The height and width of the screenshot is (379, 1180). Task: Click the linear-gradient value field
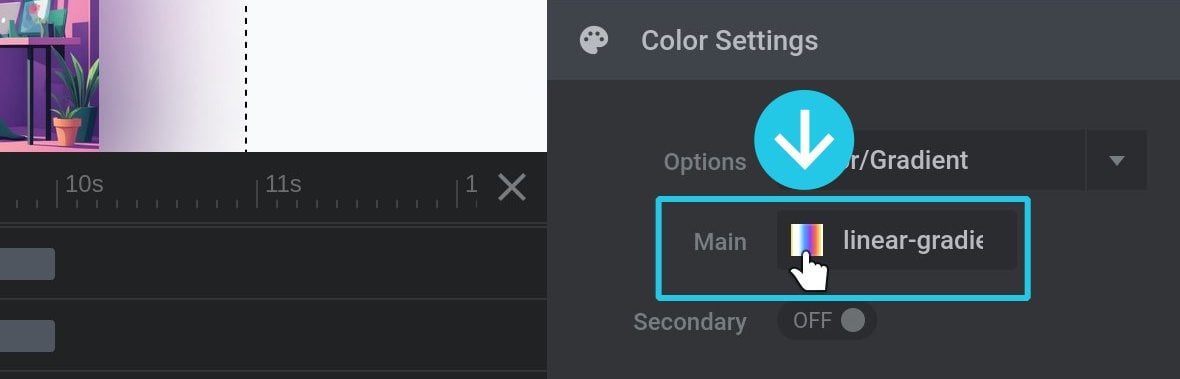point(897,241)
